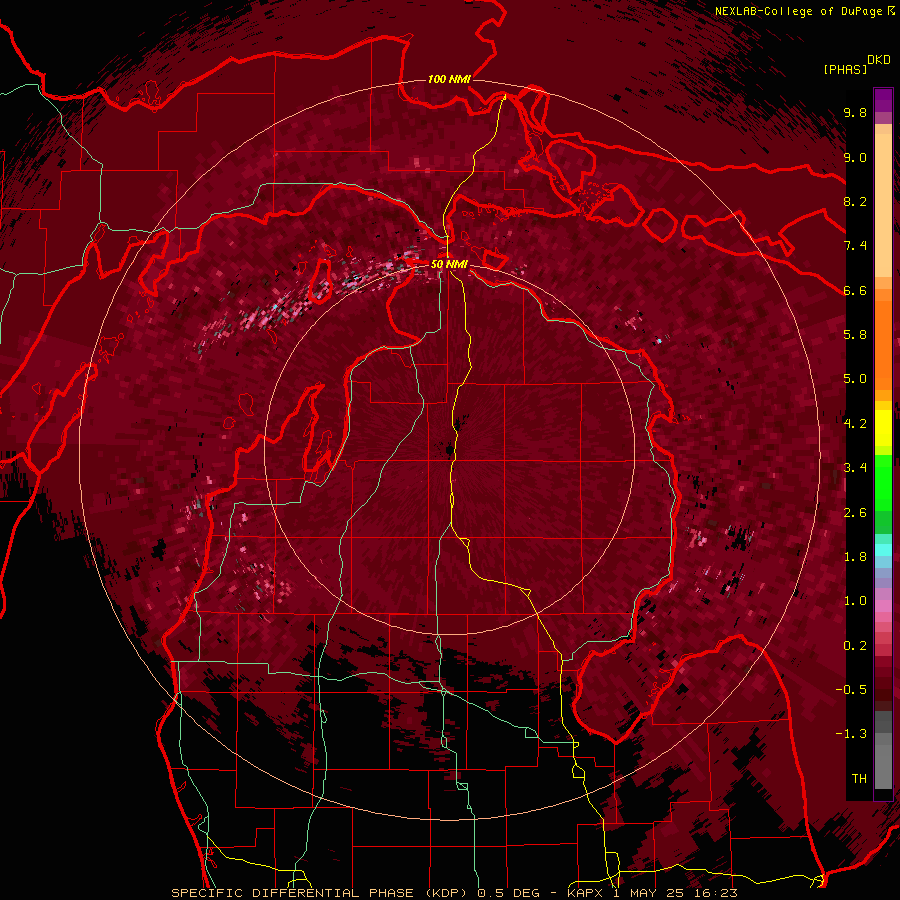Click the 0.2 value on the color scale
This screenshot has width=900, height=900.
pyautogui.click(x=855, y=646)
